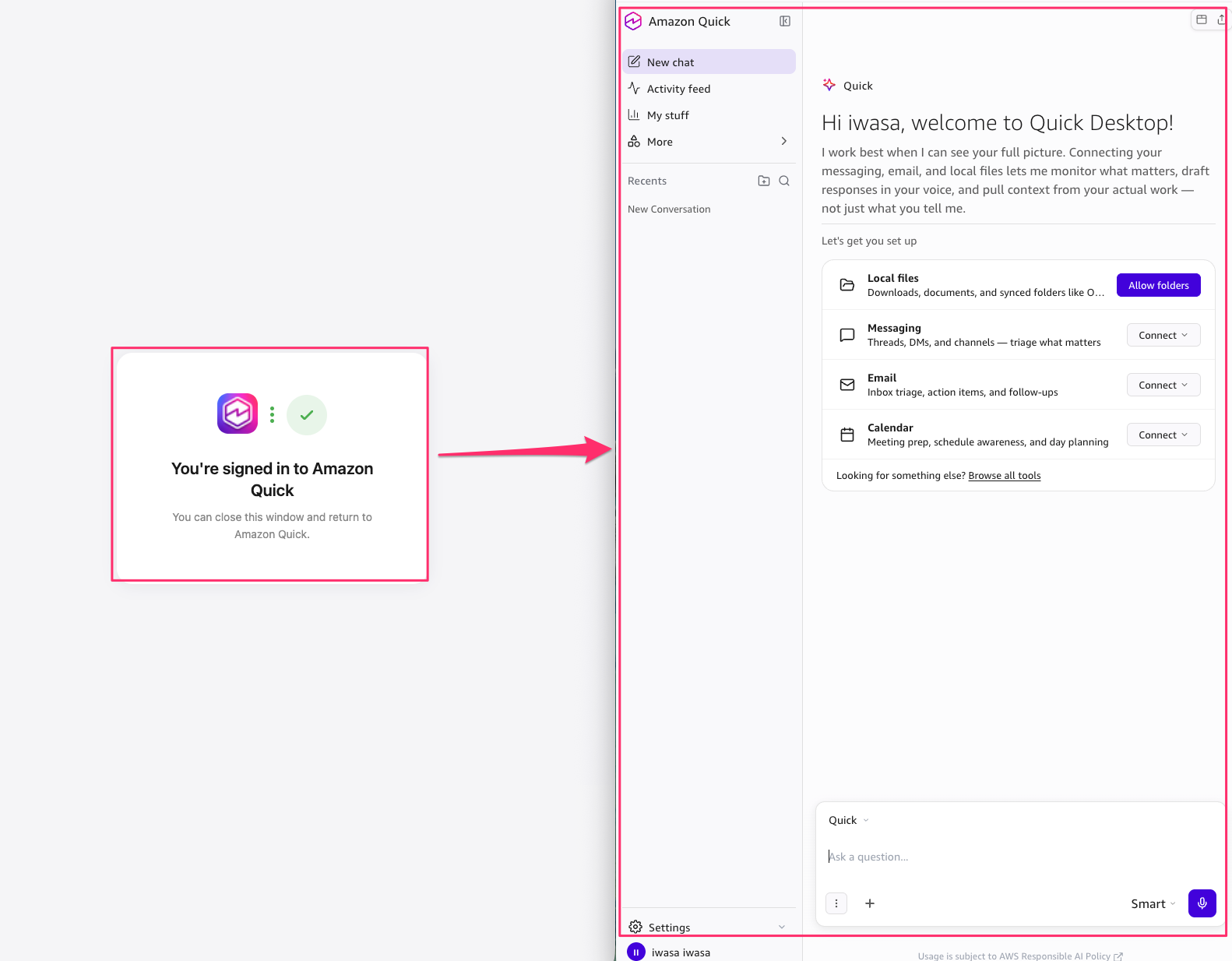1232x961 pixels.
Task: Open Connect dropdown for Calendar
Action: 1163,435
